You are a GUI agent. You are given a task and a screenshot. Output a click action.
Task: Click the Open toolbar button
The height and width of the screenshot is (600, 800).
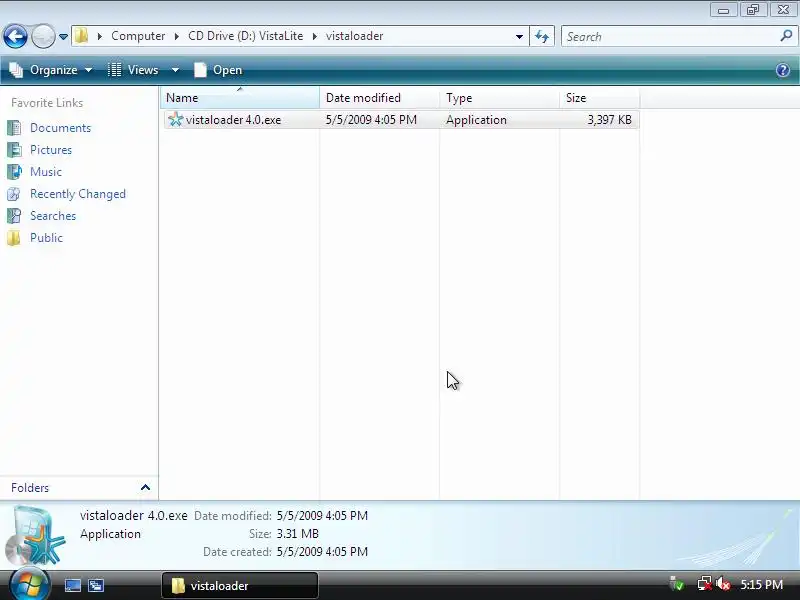tap(218, 70)
